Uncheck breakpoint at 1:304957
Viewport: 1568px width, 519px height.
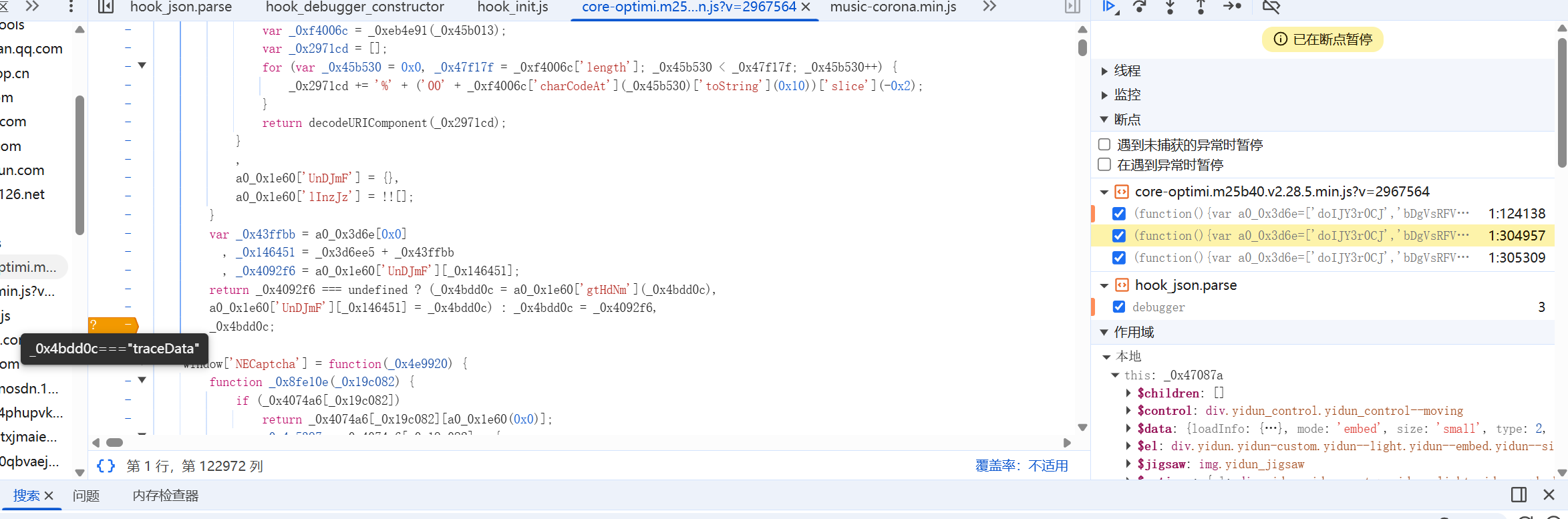coord(1119,236)
